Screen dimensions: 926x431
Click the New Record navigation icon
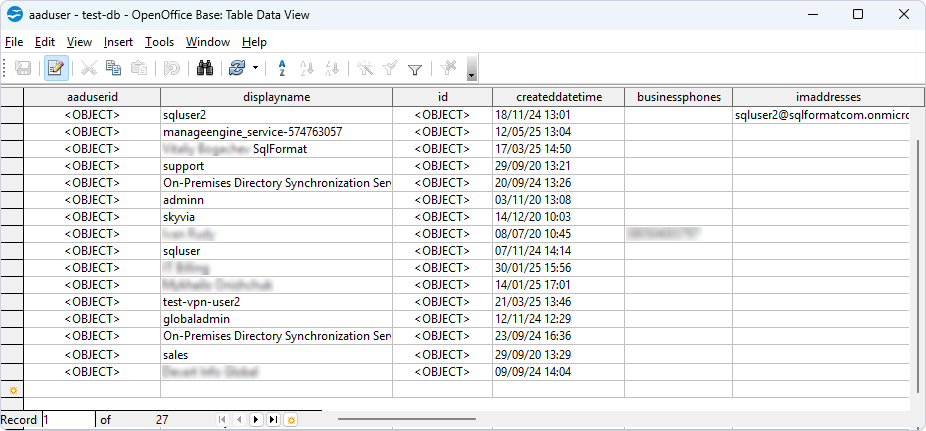click(291, 420)
